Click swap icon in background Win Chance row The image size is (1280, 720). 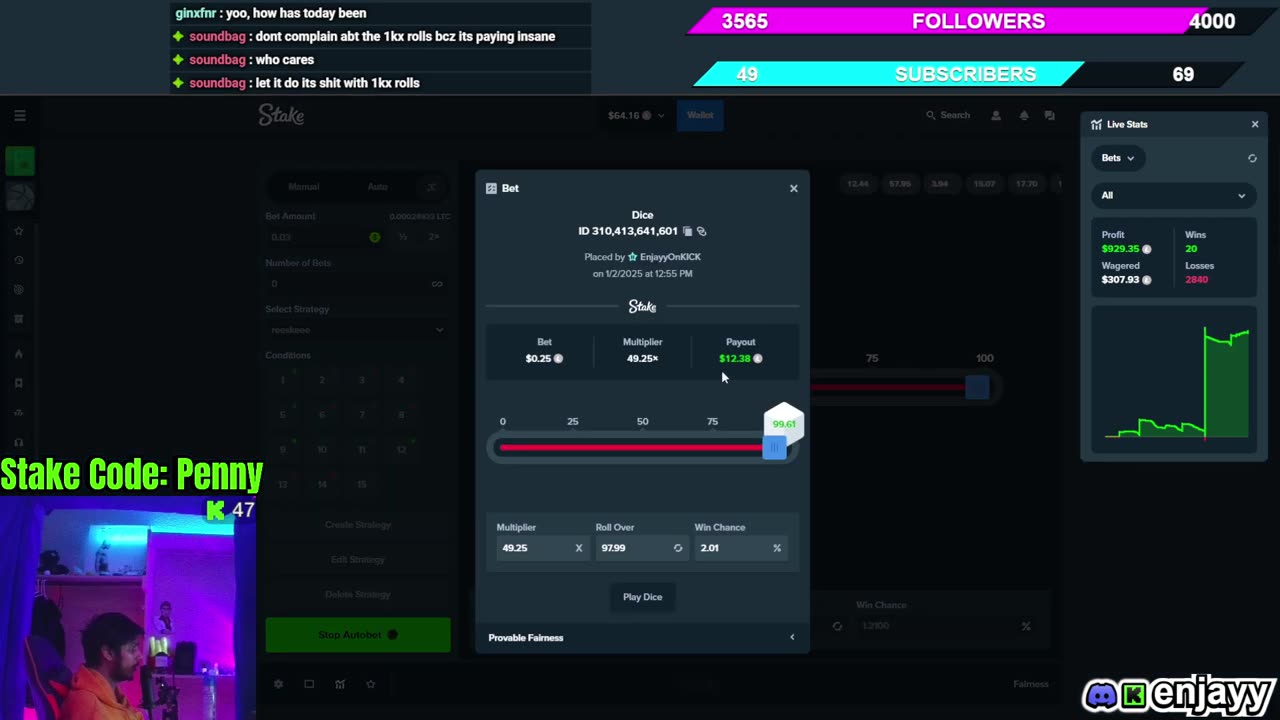[x=837, y=626]
